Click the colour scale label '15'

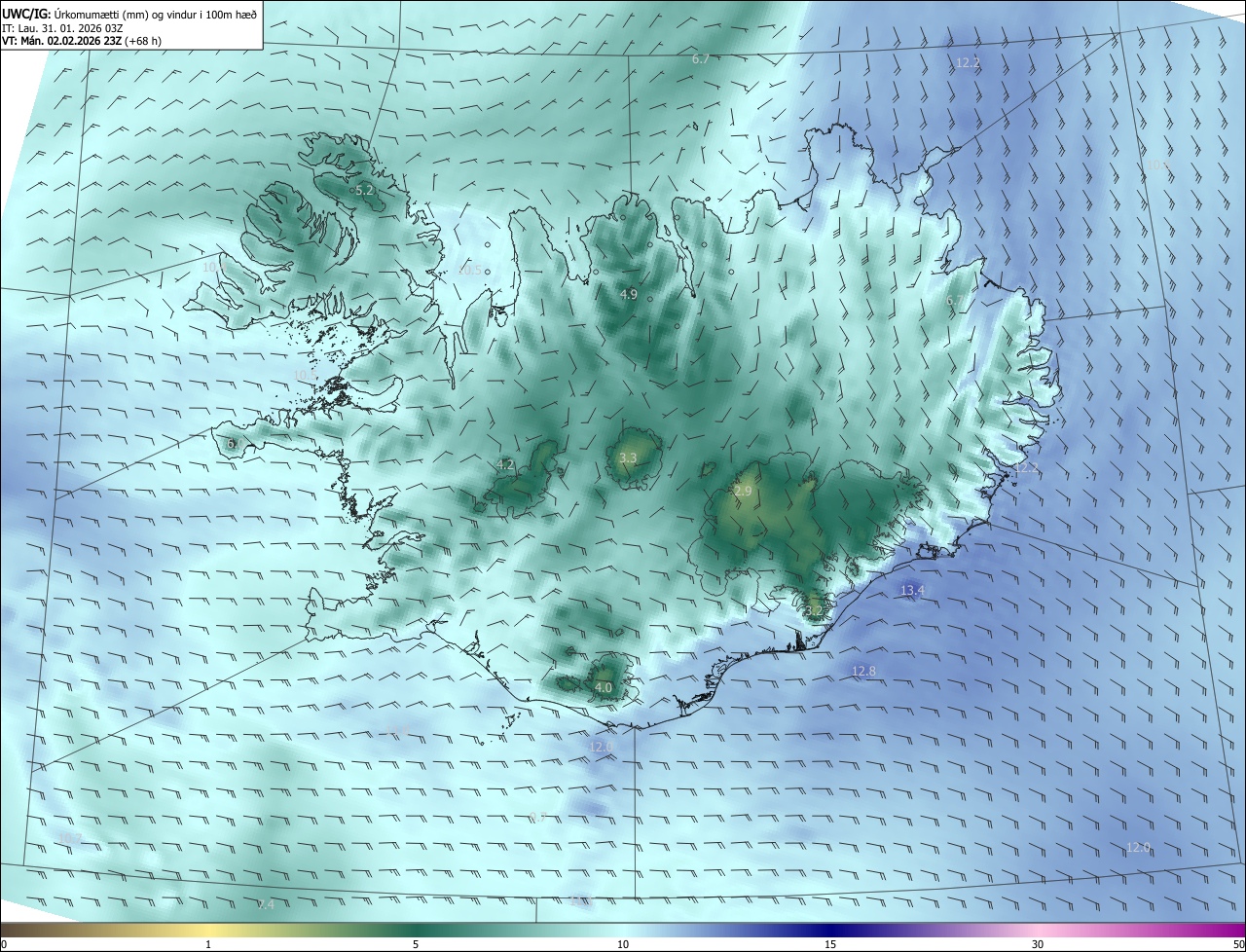(830, 944)
